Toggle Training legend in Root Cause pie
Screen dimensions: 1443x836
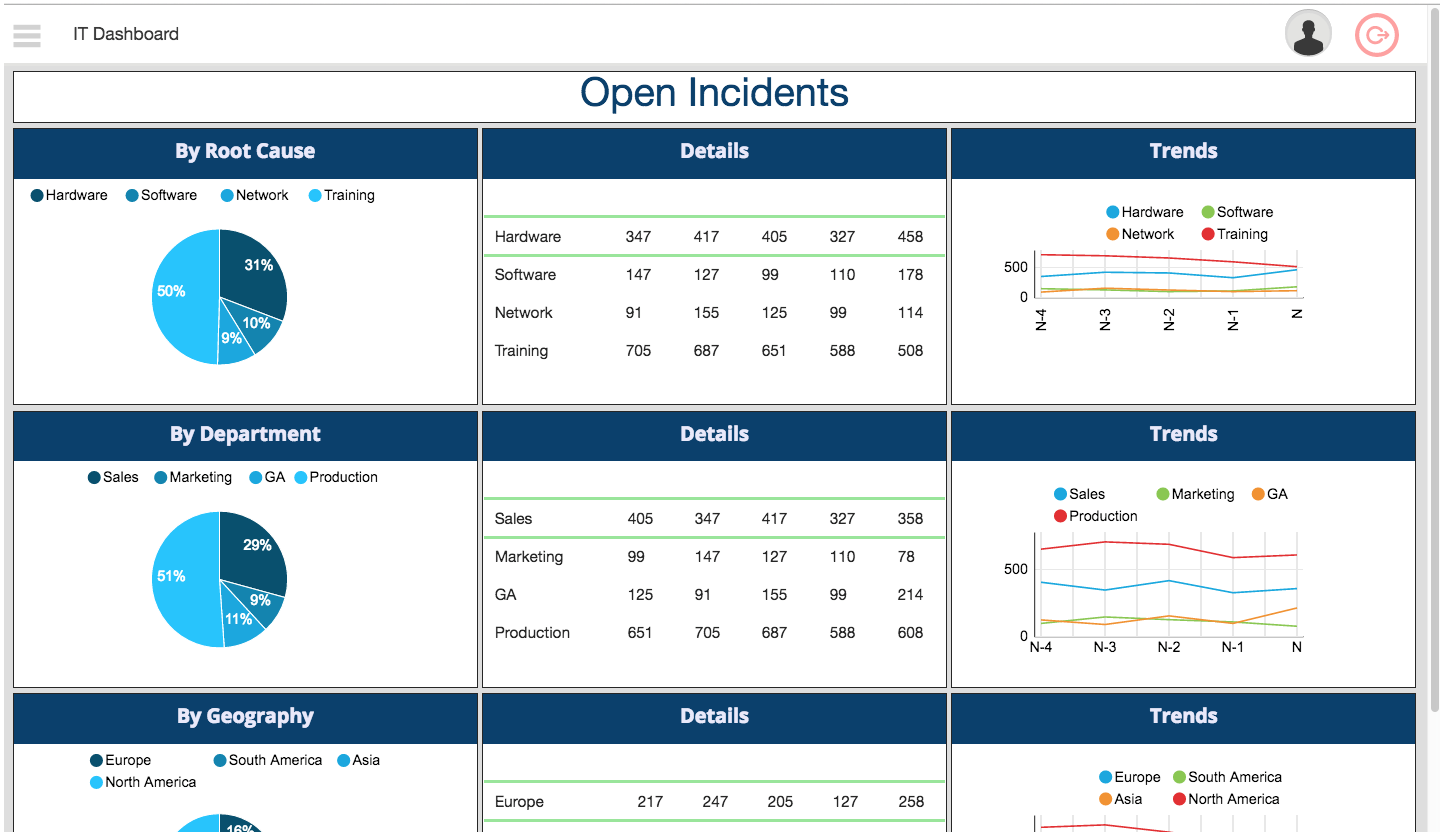[x=342, y=195]
